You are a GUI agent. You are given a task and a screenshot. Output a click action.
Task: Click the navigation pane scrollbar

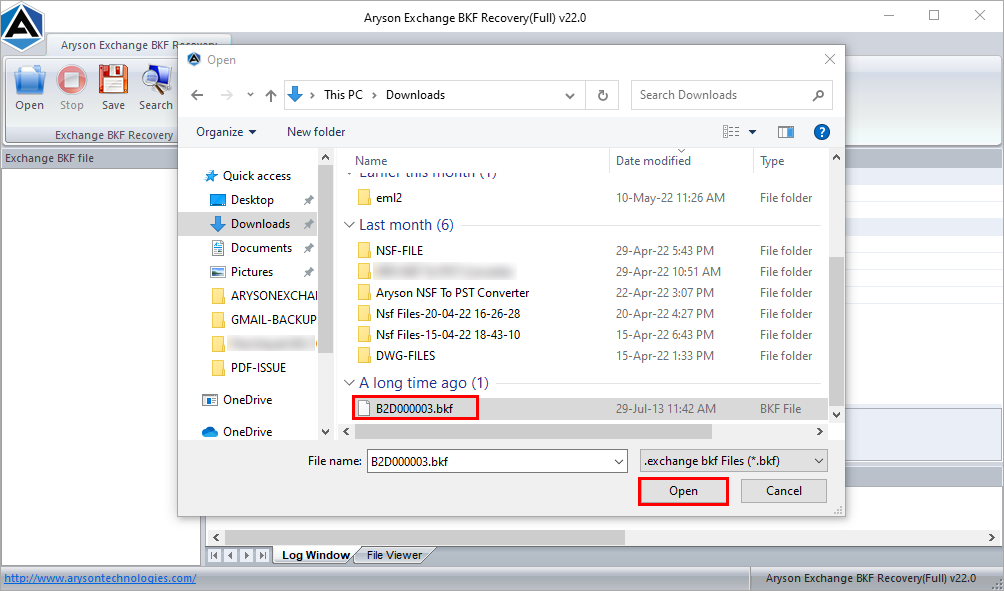point(325,259)
